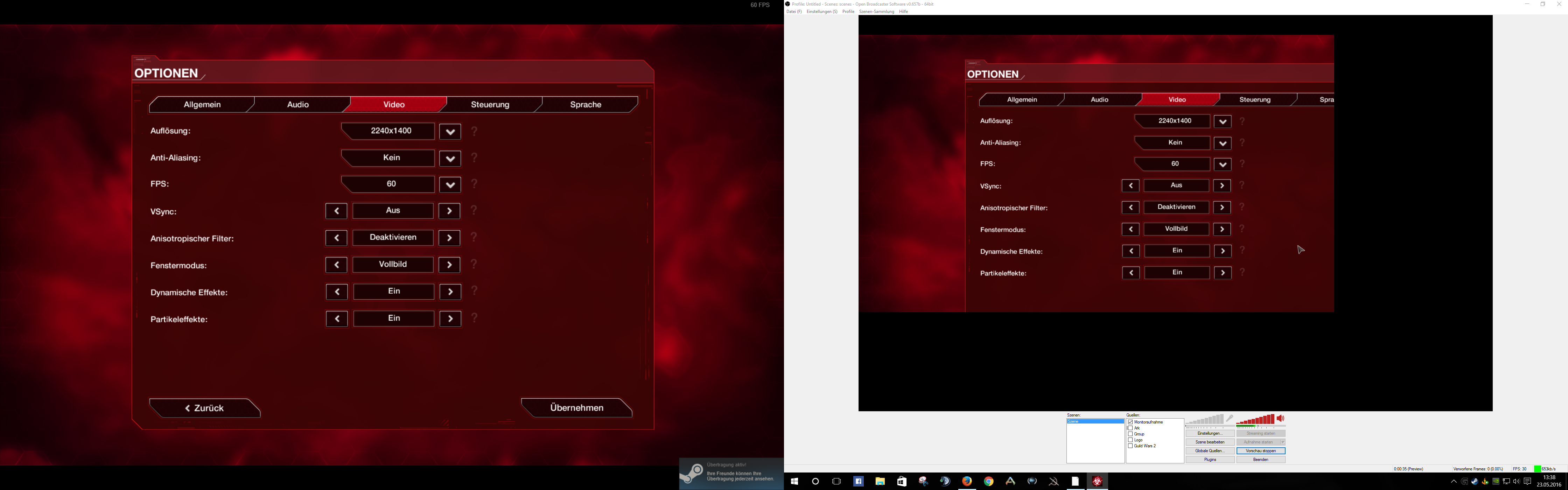Switch to the Audio tab in Optionen

coord(297,105)
